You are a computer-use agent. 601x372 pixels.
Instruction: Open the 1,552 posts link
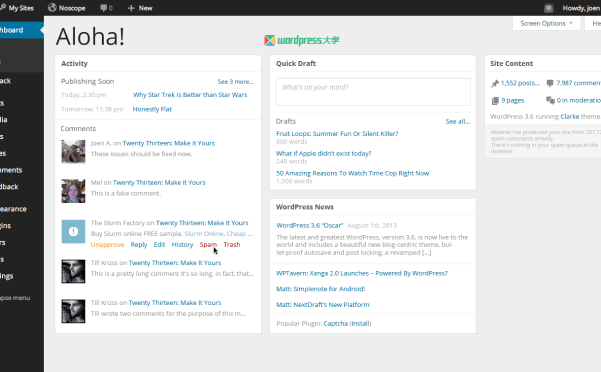520,83
